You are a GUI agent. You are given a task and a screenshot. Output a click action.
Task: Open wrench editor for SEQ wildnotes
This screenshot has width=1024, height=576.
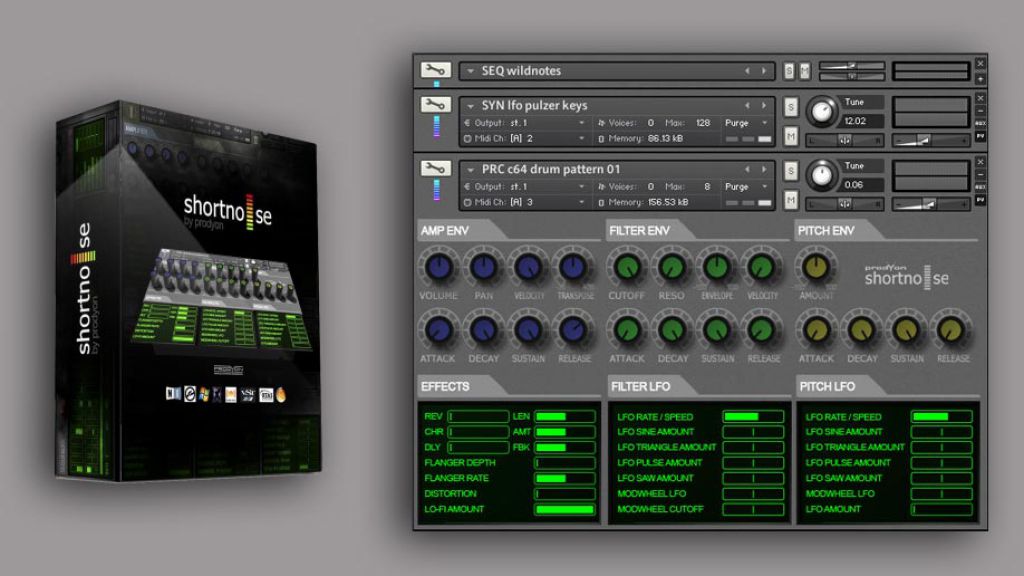(435, 70)
